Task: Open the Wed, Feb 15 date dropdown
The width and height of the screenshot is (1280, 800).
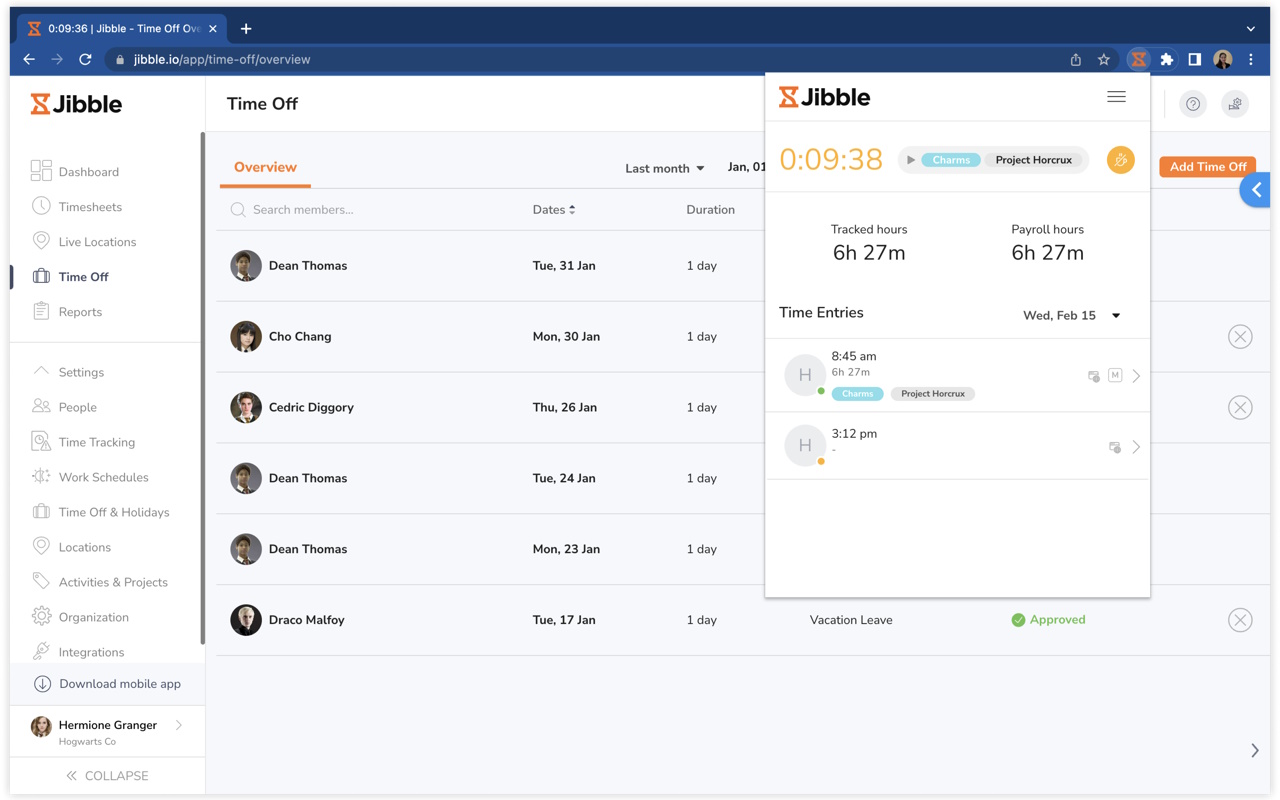Action: (1071, 315)
